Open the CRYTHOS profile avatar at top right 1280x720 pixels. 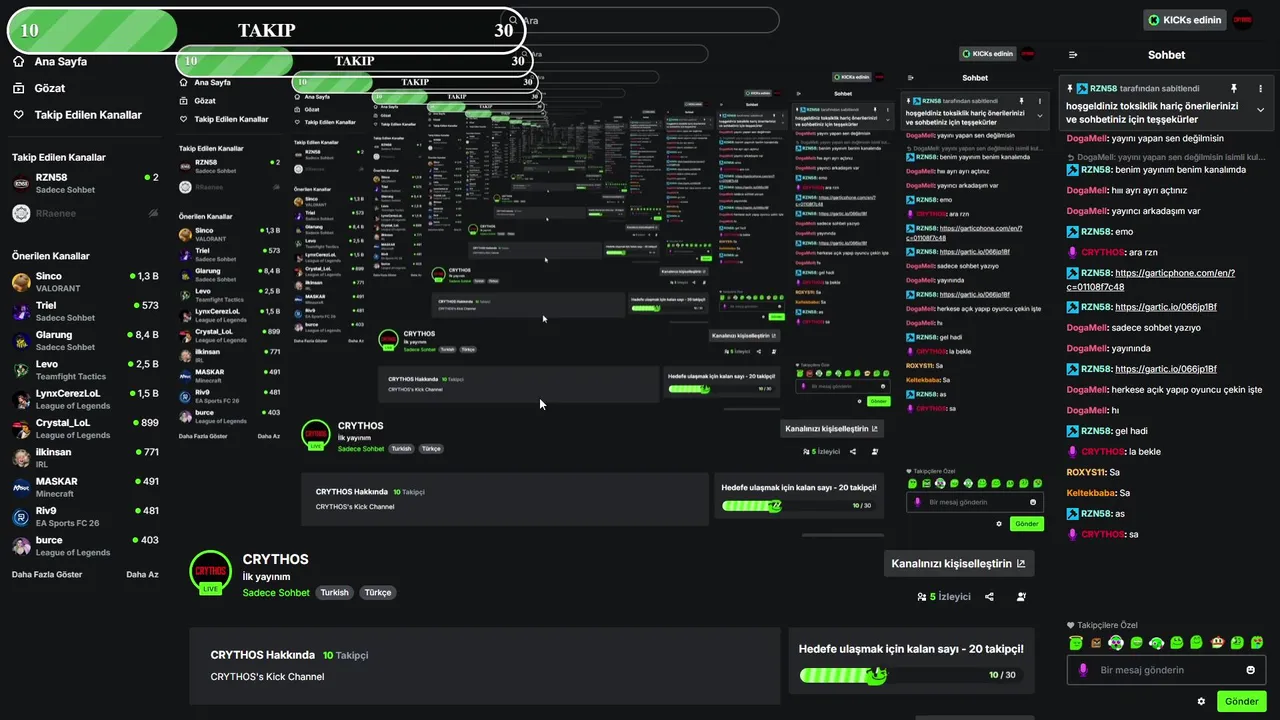click(x=1242, y=20)
